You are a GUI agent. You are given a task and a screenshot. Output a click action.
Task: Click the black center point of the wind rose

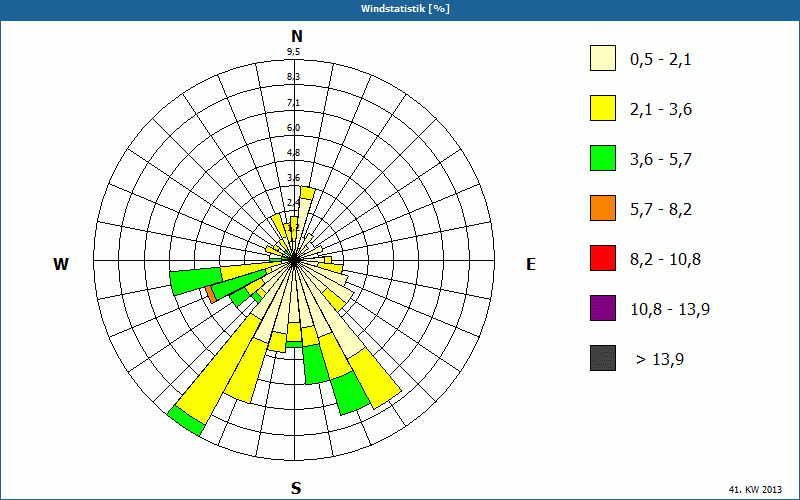(294, 261)
